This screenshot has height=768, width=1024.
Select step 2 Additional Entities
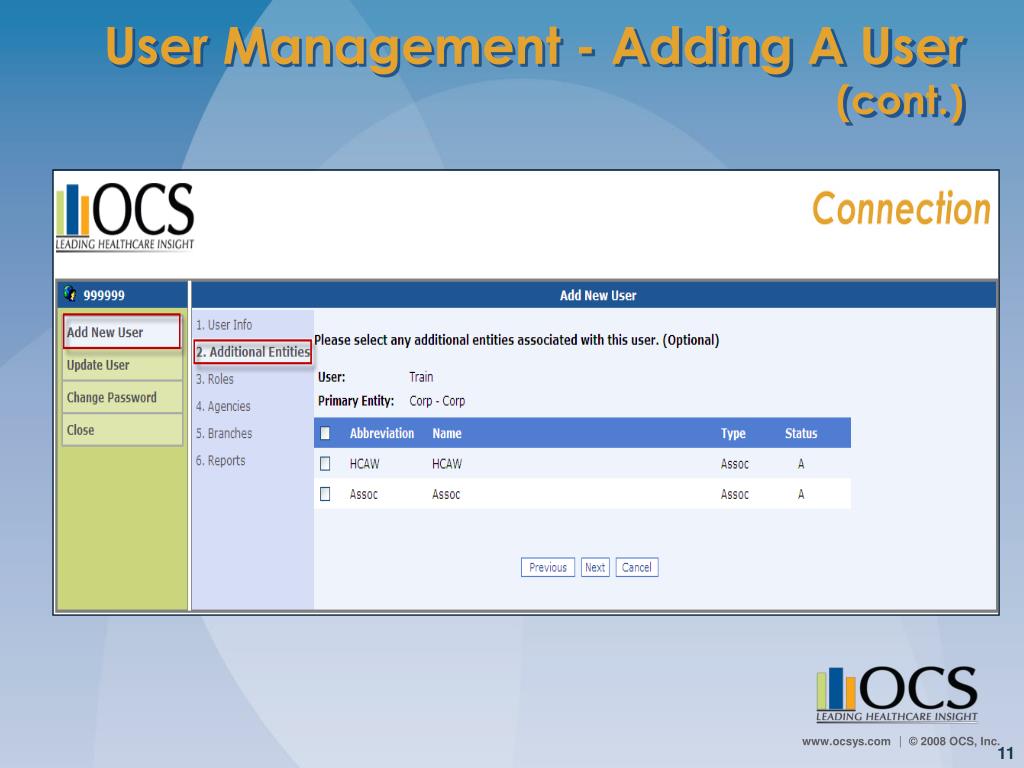point(253,352)
